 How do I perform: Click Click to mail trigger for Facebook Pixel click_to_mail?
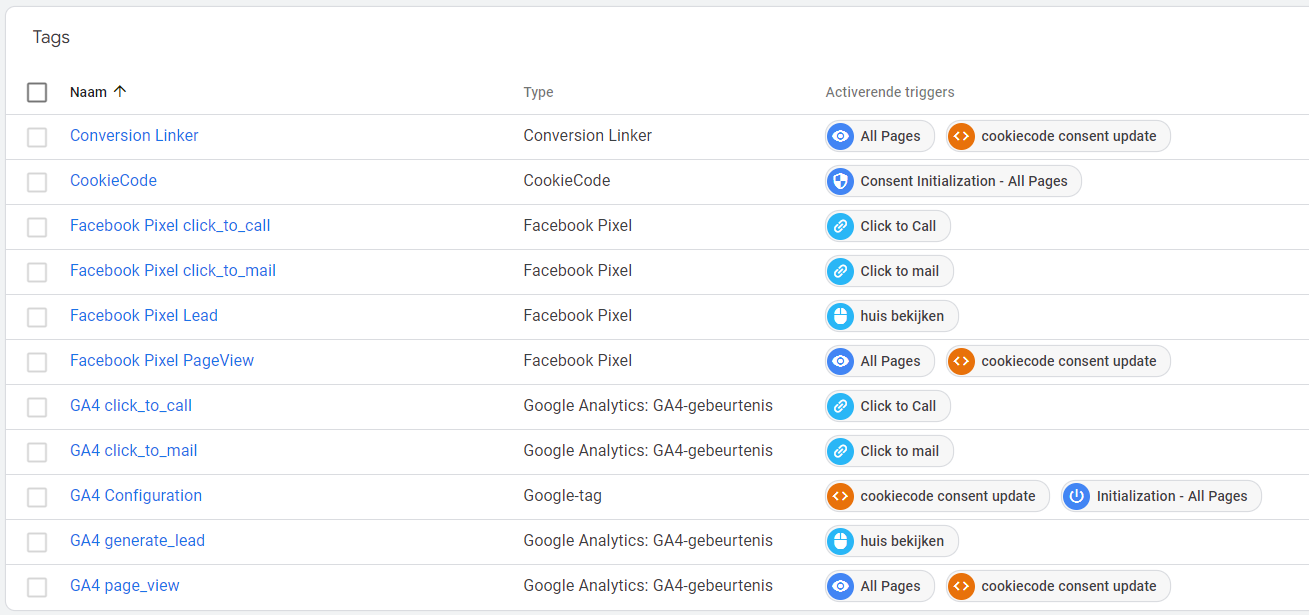[889, 271]
